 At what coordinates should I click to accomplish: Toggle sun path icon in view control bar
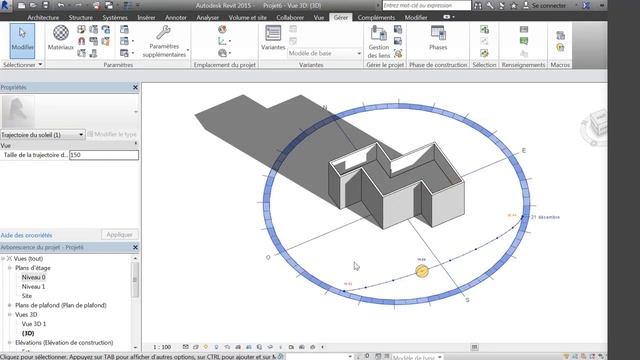206,347
